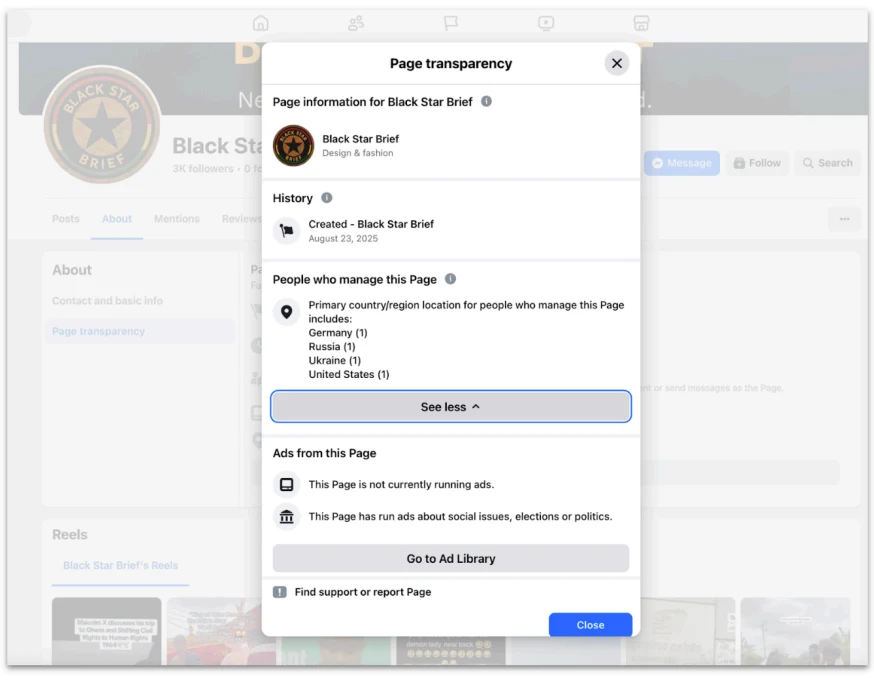Switch to the Mentions tab
874x680 pixels.
coord(177,219)
